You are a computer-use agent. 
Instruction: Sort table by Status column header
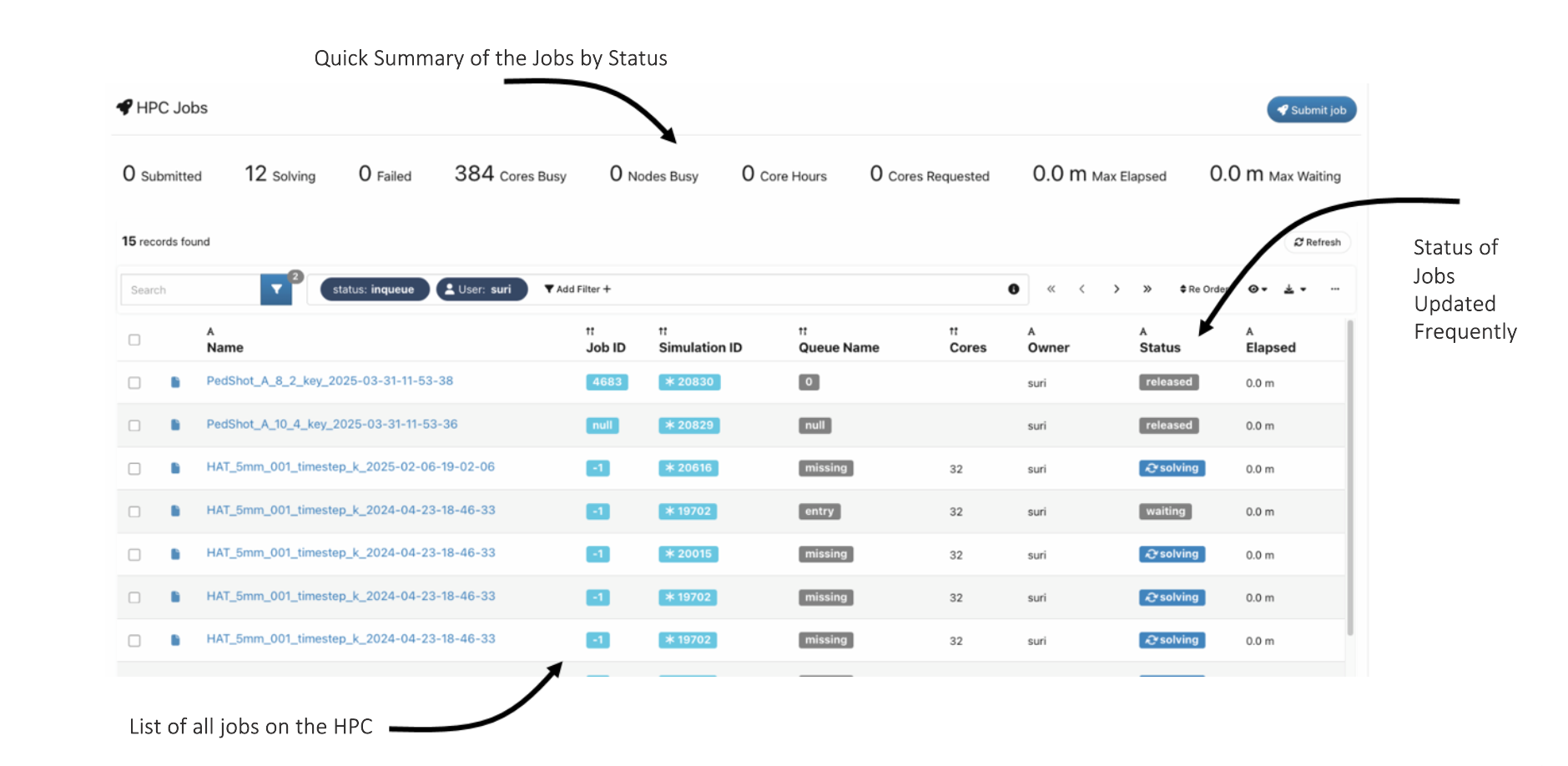click(1159, 347)
